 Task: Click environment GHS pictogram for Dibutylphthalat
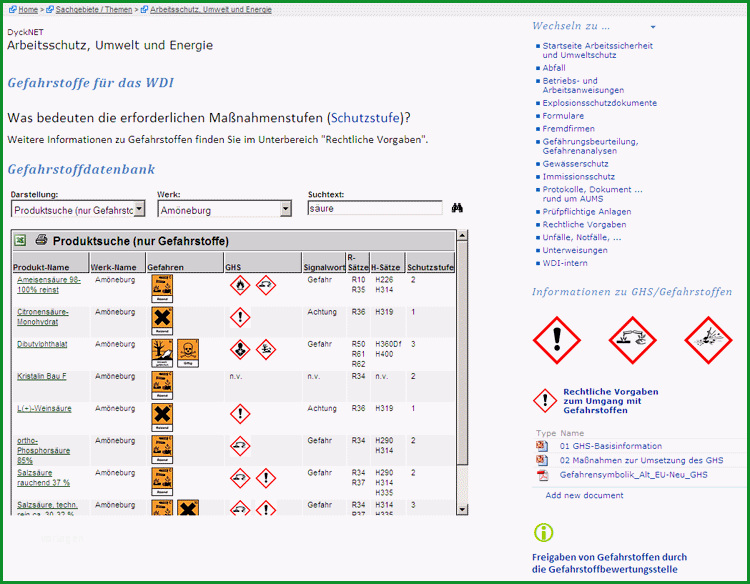[266, 350]
